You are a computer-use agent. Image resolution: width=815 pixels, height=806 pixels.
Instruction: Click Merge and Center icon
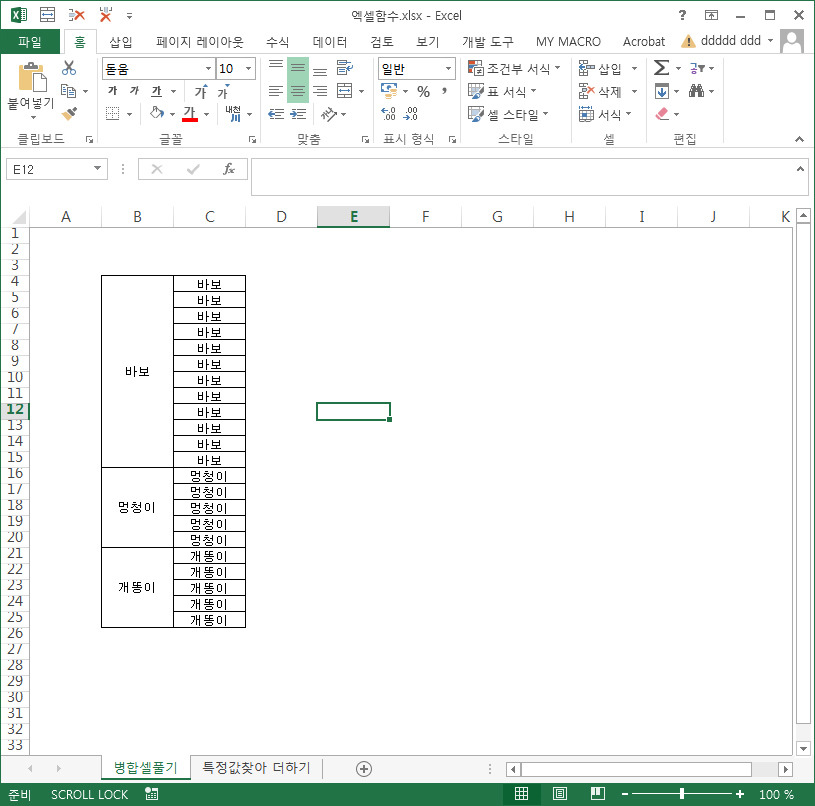tap(345, 91)
